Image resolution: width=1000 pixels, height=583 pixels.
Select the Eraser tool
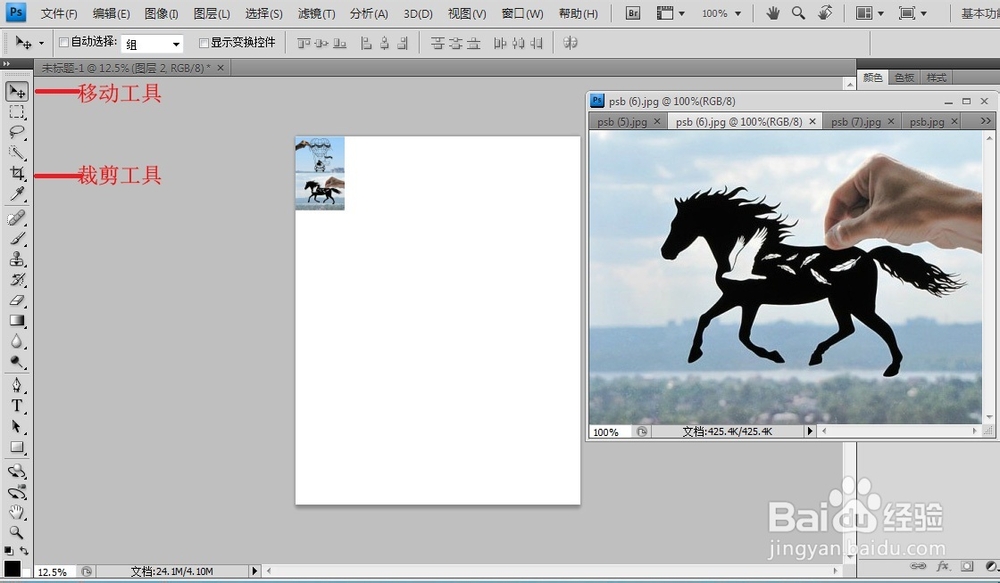(x=17, y=300)
